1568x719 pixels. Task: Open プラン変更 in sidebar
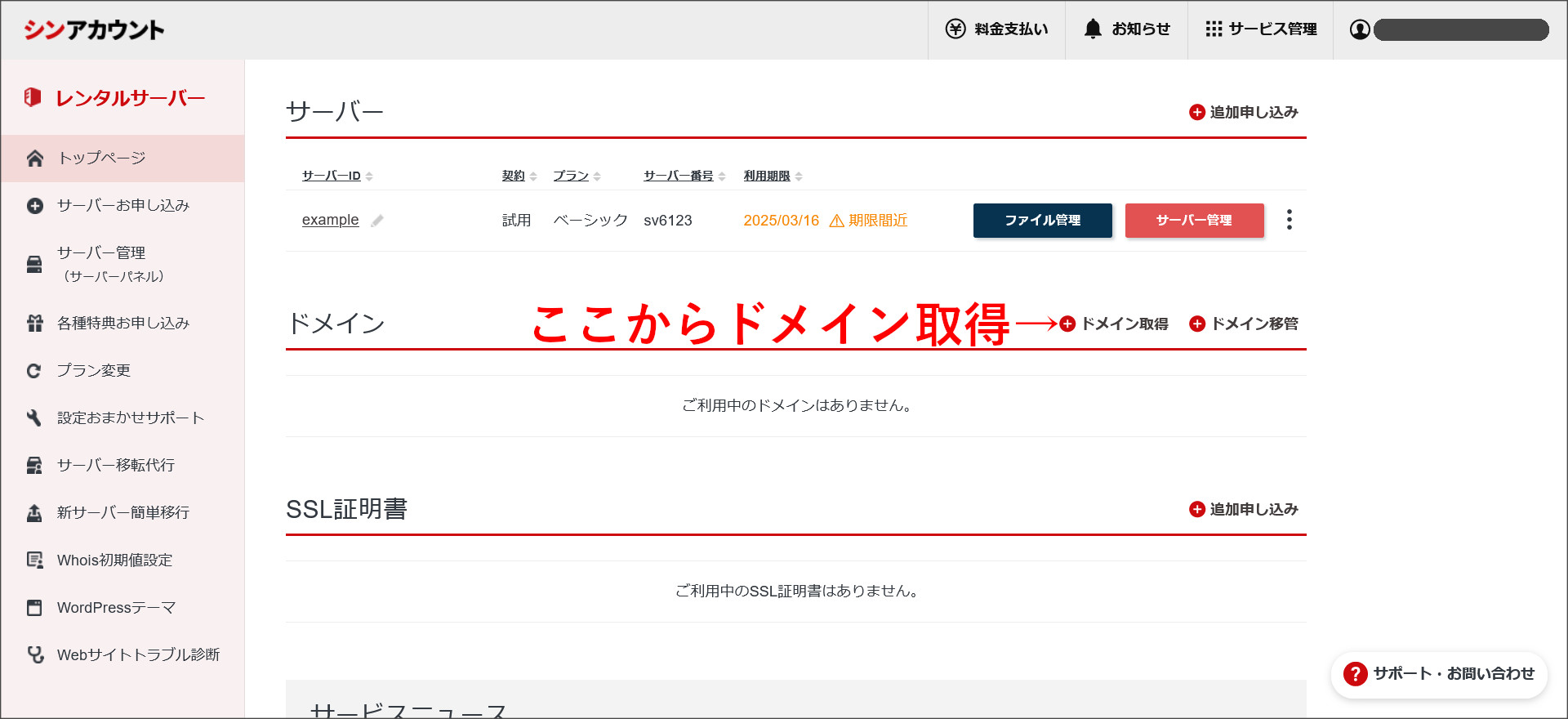point(122,371)
